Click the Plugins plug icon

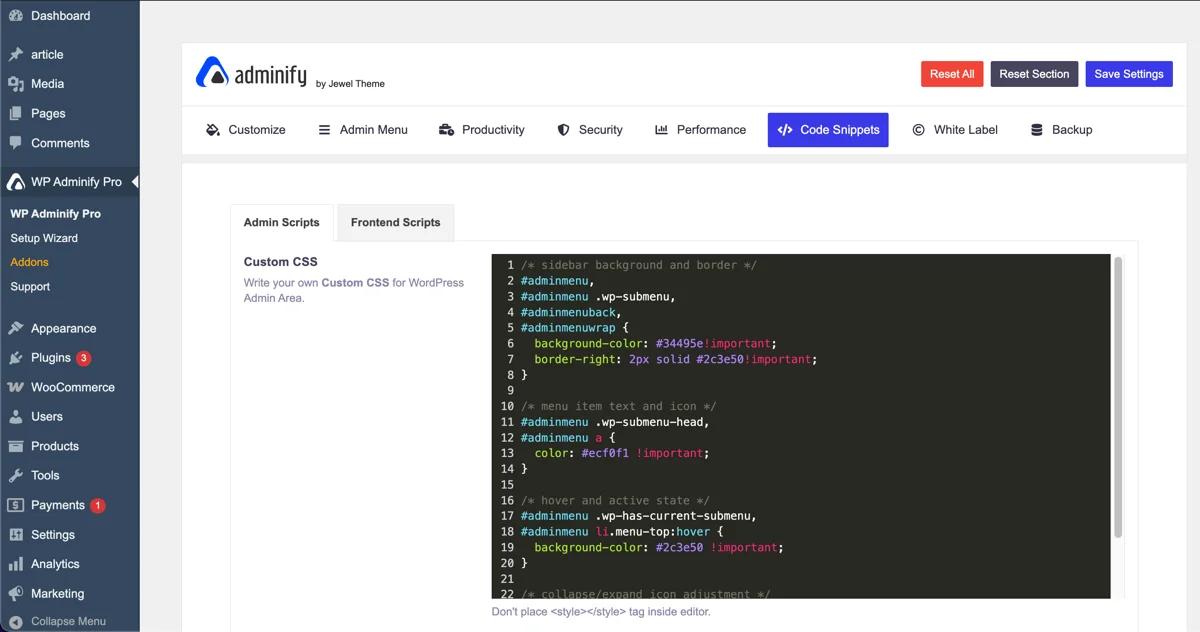point(15,358)
